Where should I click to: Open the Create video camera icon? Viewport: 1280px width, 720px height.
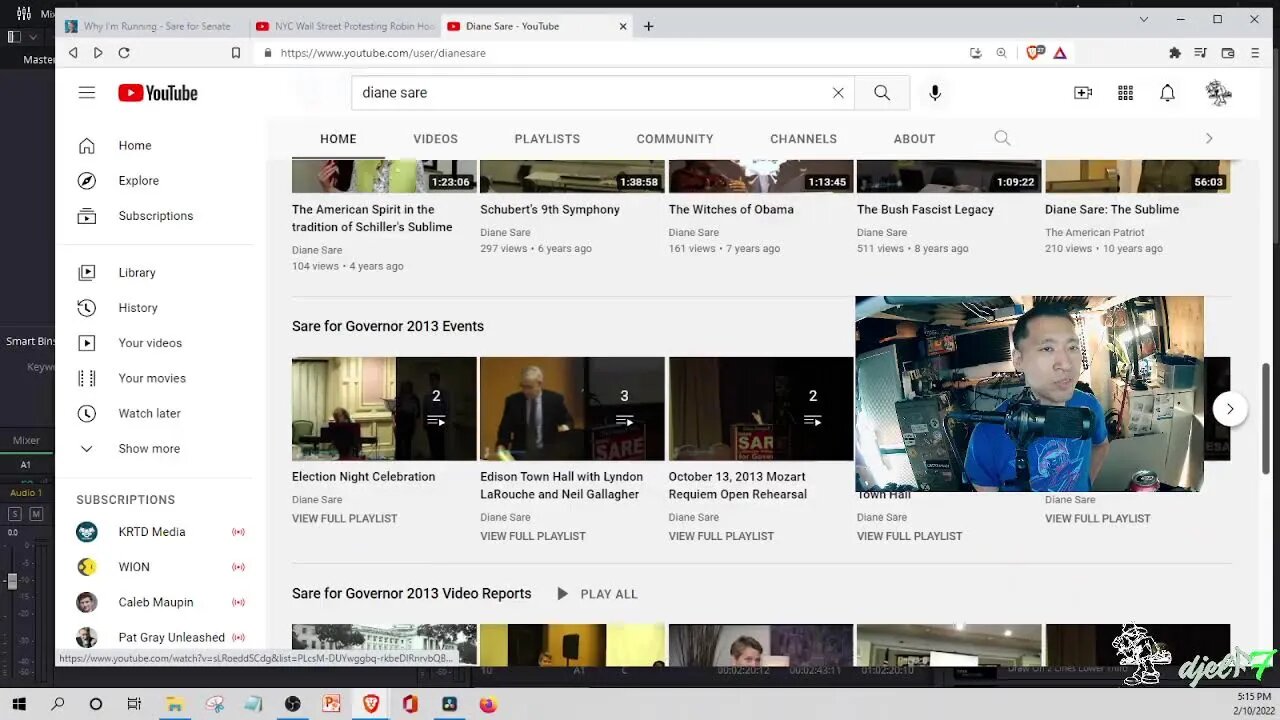click(1083, 93)
